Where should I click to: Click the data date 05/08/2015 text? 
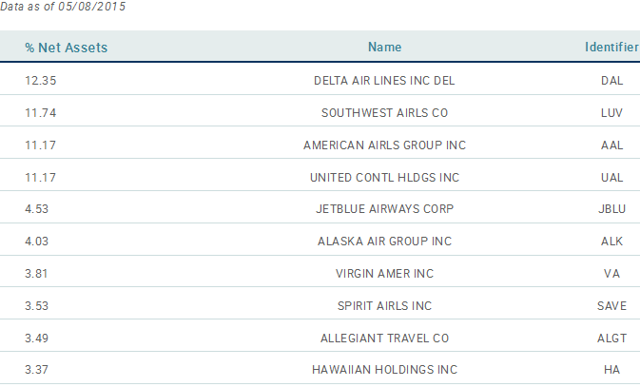coord(91,7)
